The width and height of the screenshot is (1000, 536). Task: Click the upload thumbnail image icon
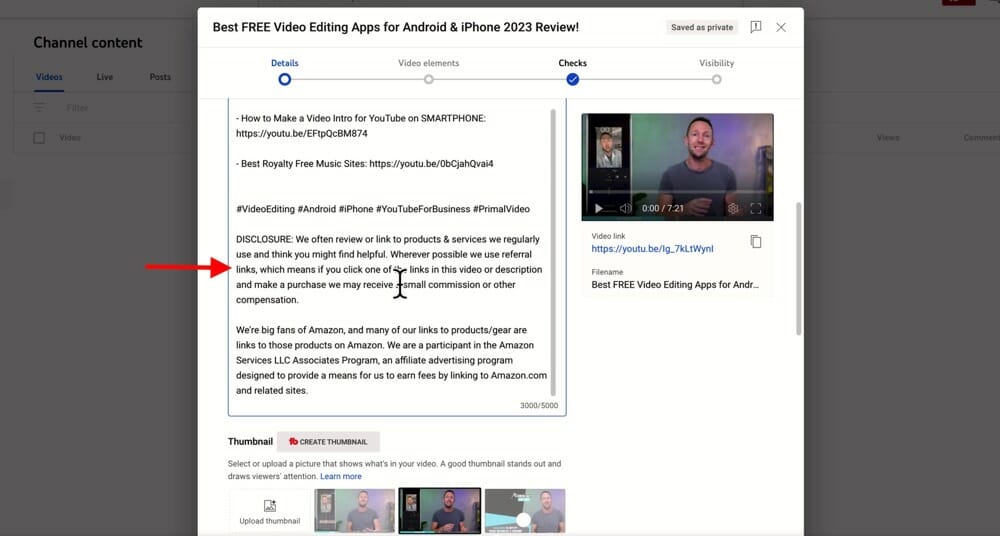[x=269, y=507]
